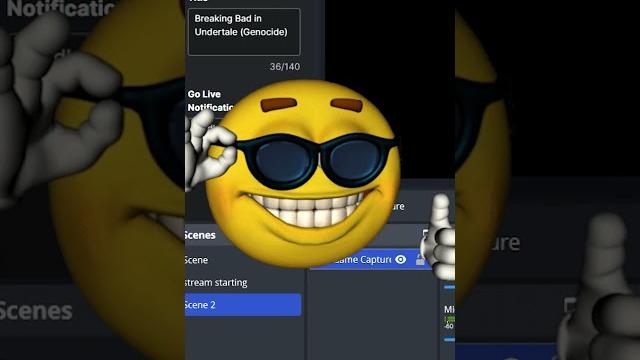This screenshot has width=640, height=360.
Task: Adjust the blue volume slider above Mic
Action: pyautogui.click(x=449, y=287)
